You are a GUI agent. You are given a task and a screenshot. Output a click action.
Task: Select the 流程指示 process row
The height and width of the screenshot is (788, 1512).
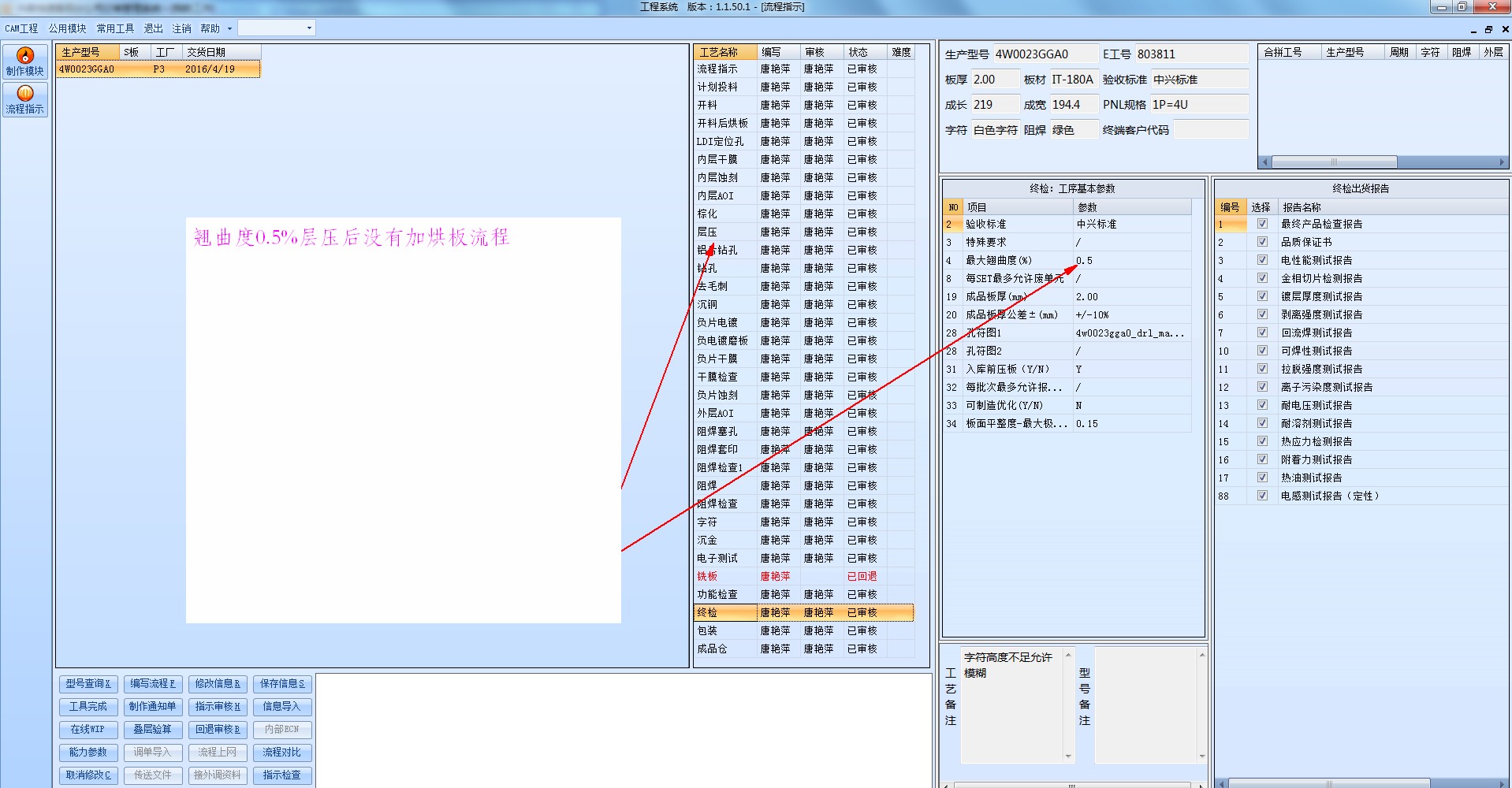(x=804, y=69)
